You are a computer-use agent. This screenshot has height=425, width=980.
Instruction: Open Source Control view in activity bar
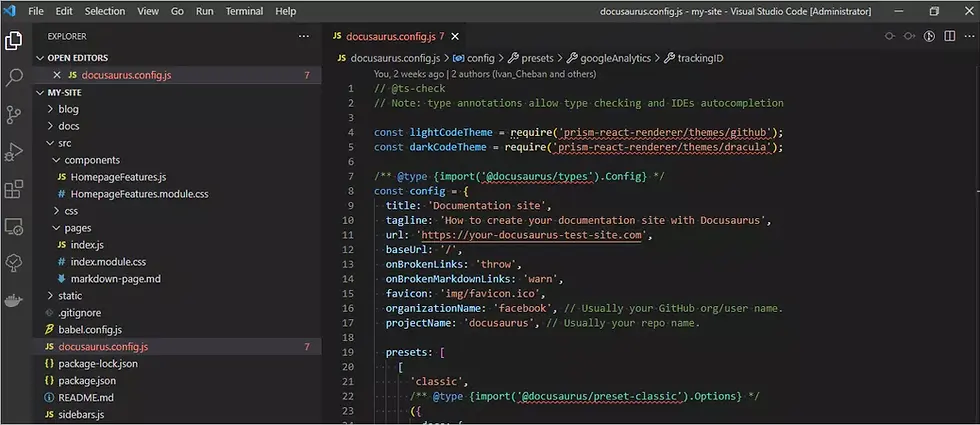[14, 114]
